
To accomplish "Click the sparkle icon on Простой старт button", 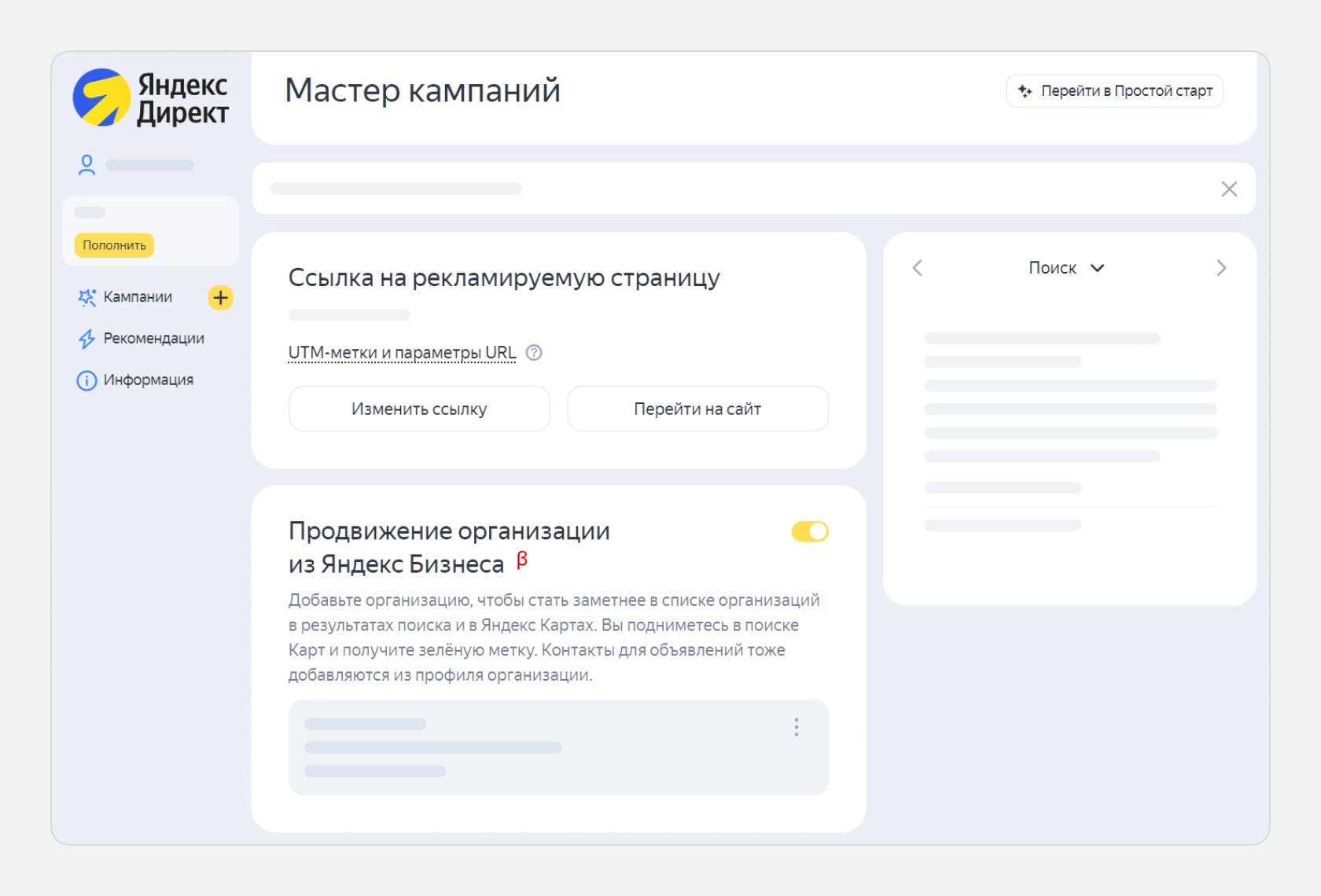I will pyautogui.click(x=1025, y=90).
